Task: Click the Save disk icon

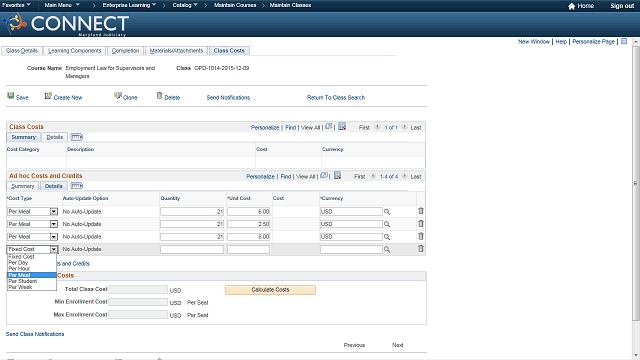Action: coord(11,96)
